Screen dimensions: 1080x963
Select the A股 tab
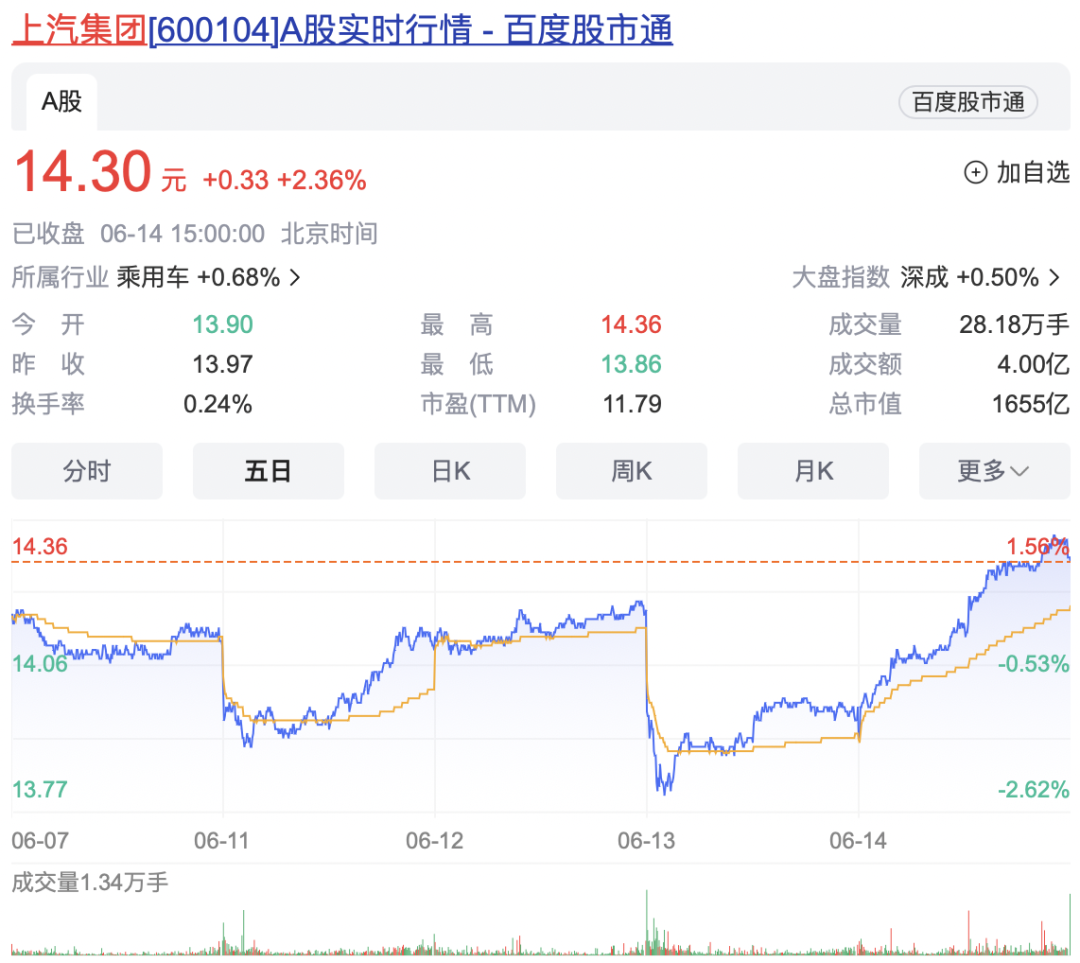pos(61,102)
